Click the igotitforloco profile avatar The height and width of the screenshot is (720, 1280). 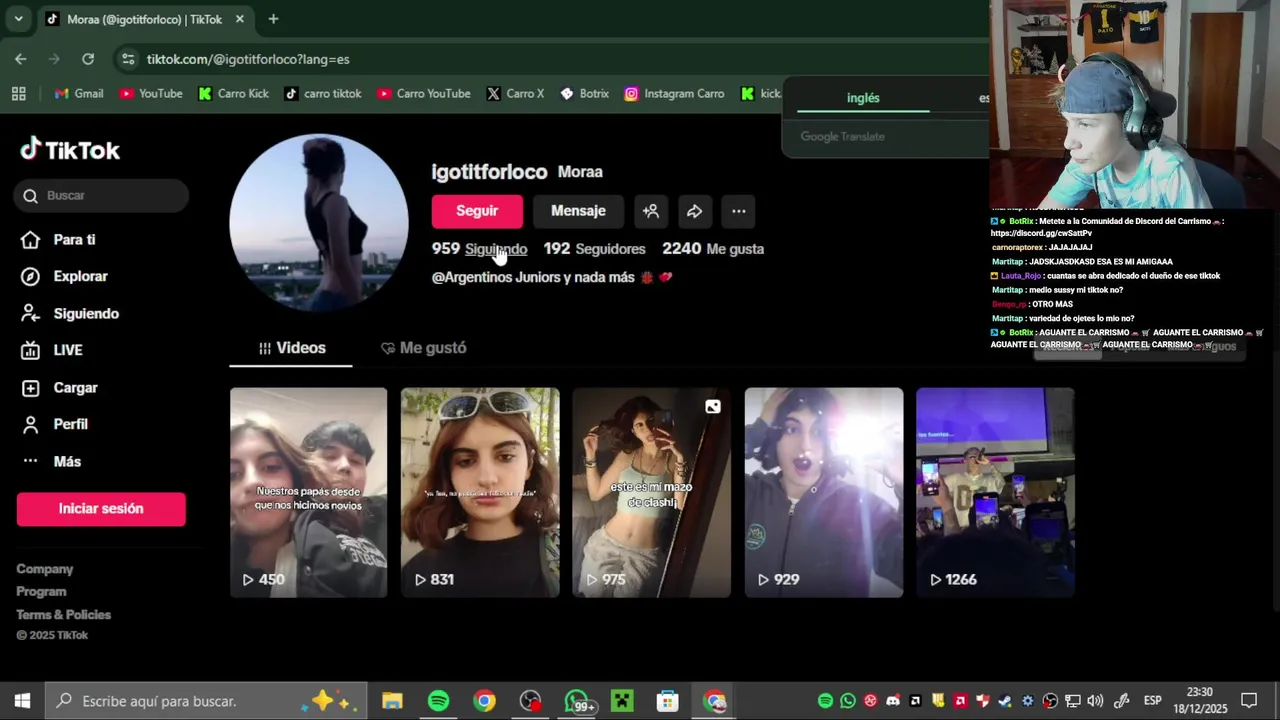click(319, 223)
